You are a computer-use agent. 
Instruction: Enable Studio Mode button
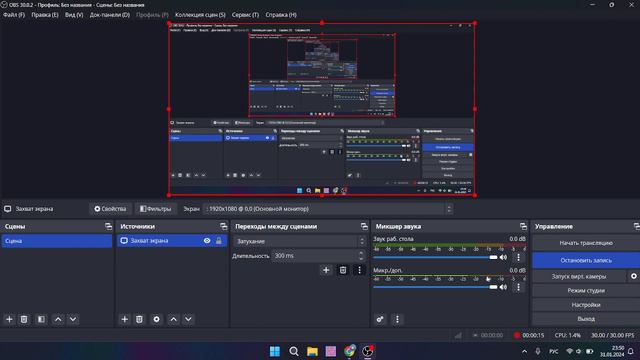tap(586, 291)
